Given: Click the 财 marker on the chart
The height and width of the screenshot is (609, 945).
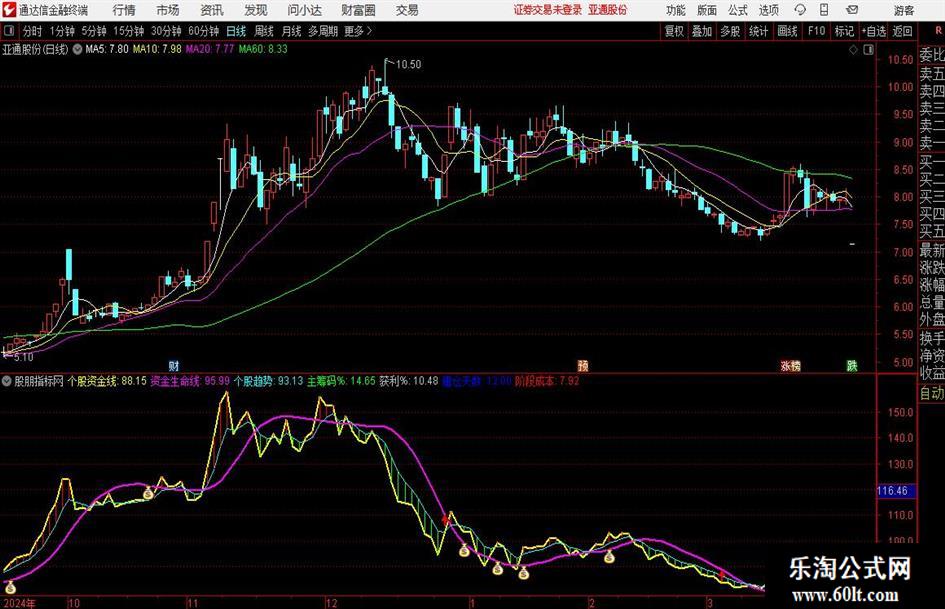Looking at the screenshot, I should [174, 365].
